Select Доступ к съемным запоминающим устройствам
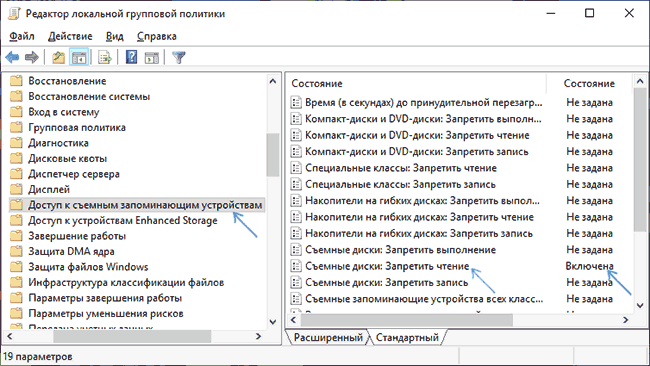Screen dimensions: 650x366 pos(145,205)
